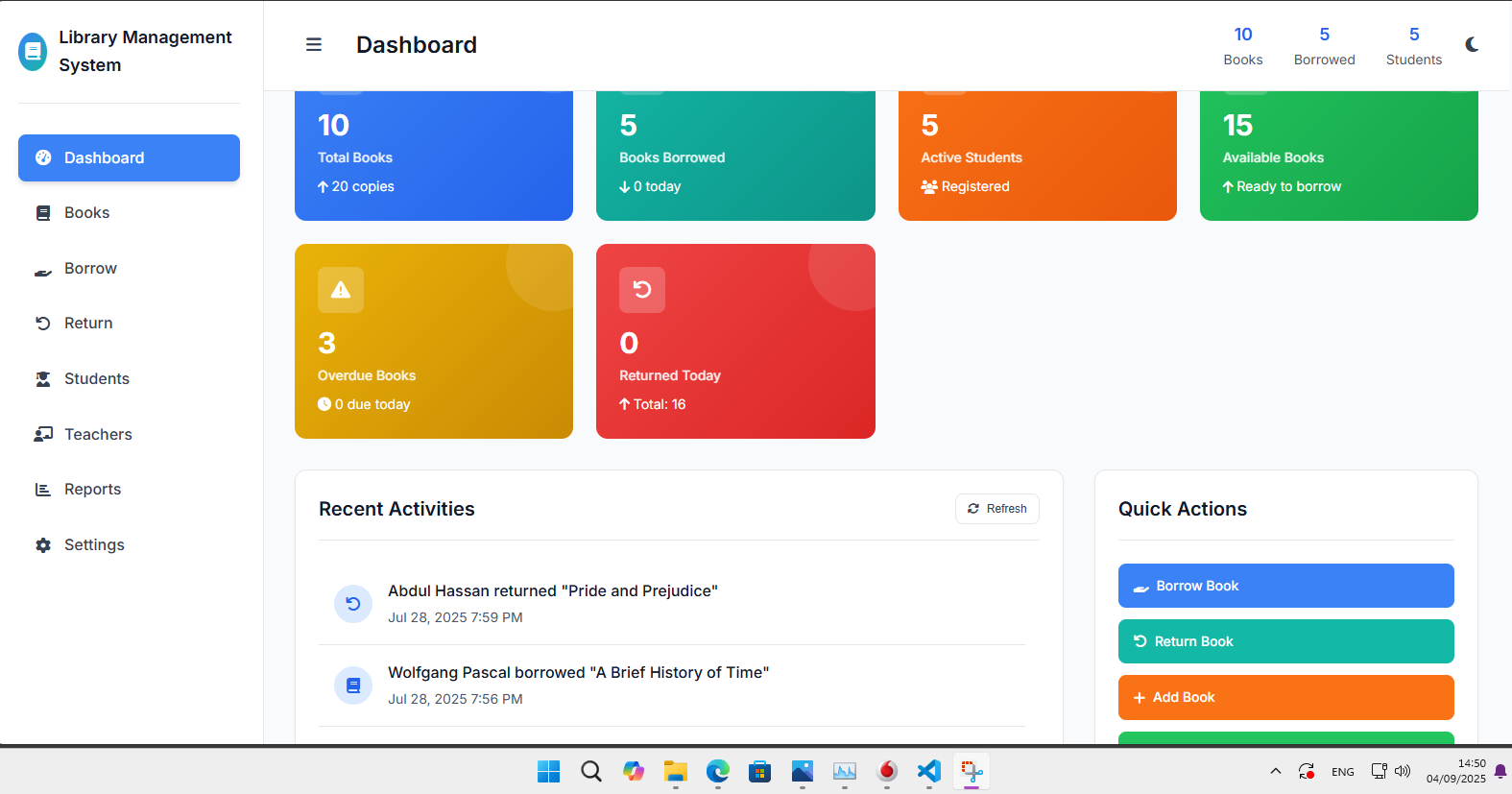Click the book icon beside Wolfgang Pascal activity
The width and height of the screenshot is (1512, 794).
(353, 686)
